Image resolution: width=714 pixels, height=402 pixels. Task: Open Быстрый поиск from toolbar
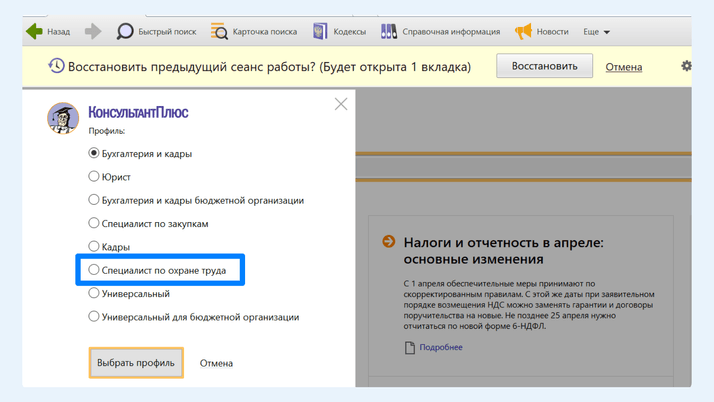[x=167, y=32]
